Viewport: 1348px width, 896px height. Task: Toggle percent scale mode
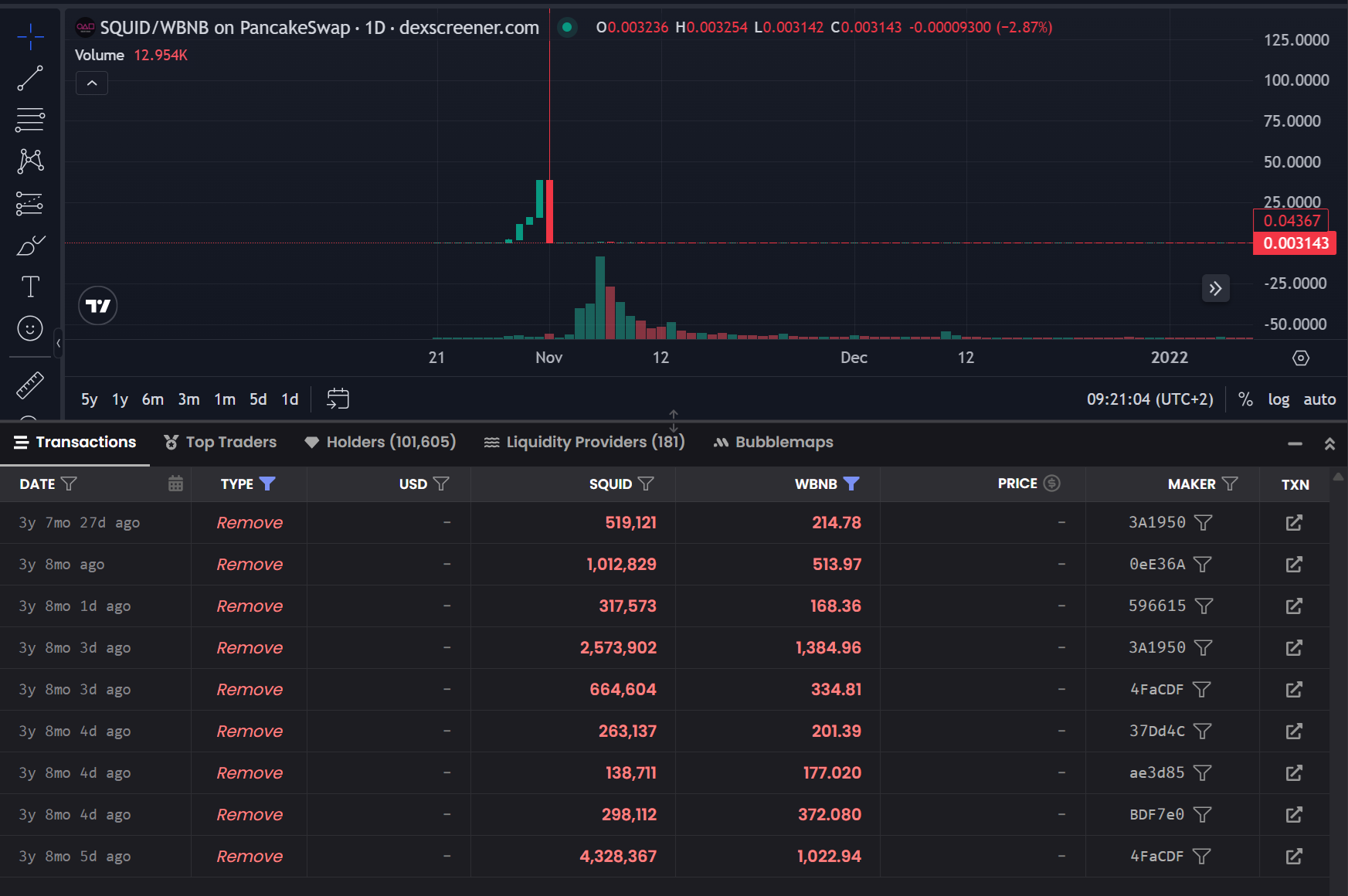[1245, 399]
